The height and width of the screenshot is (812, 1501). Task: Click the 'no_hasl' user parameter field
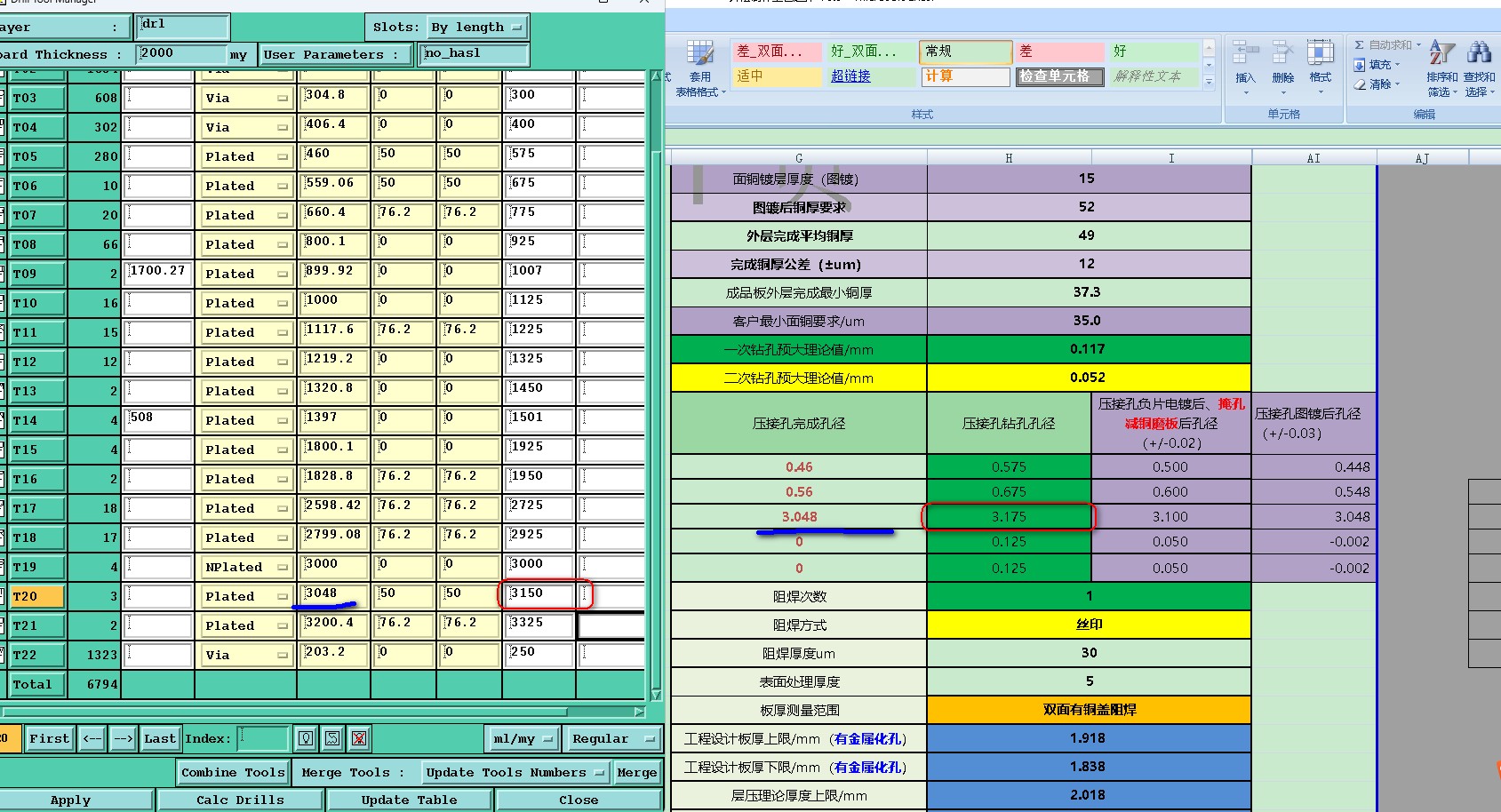[x=475, y=54]
